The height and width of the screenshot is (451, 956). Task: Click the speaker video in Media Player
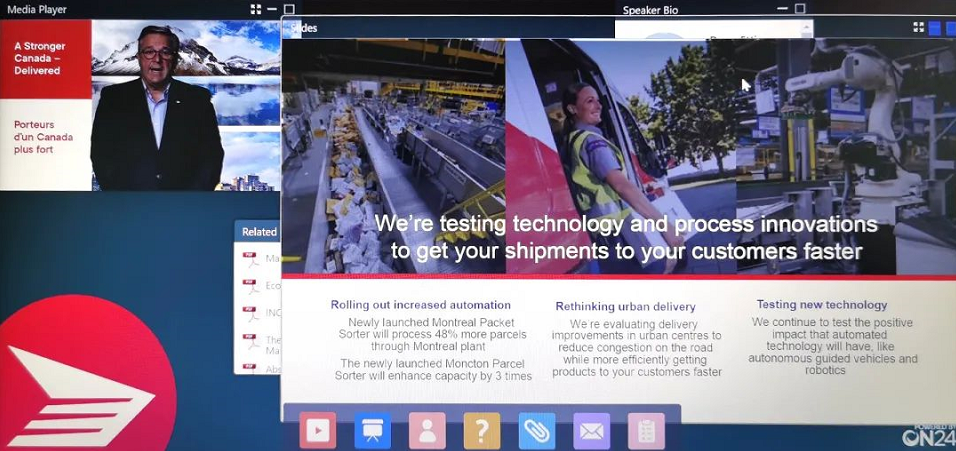pos(186,105)
